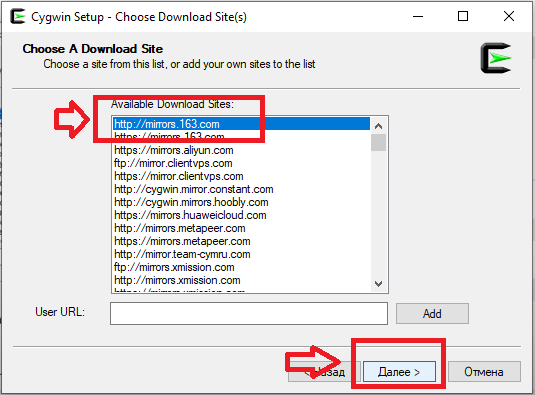Click the scroll up arrow of site list
535x395 pixels.
(x=378, y=126)
